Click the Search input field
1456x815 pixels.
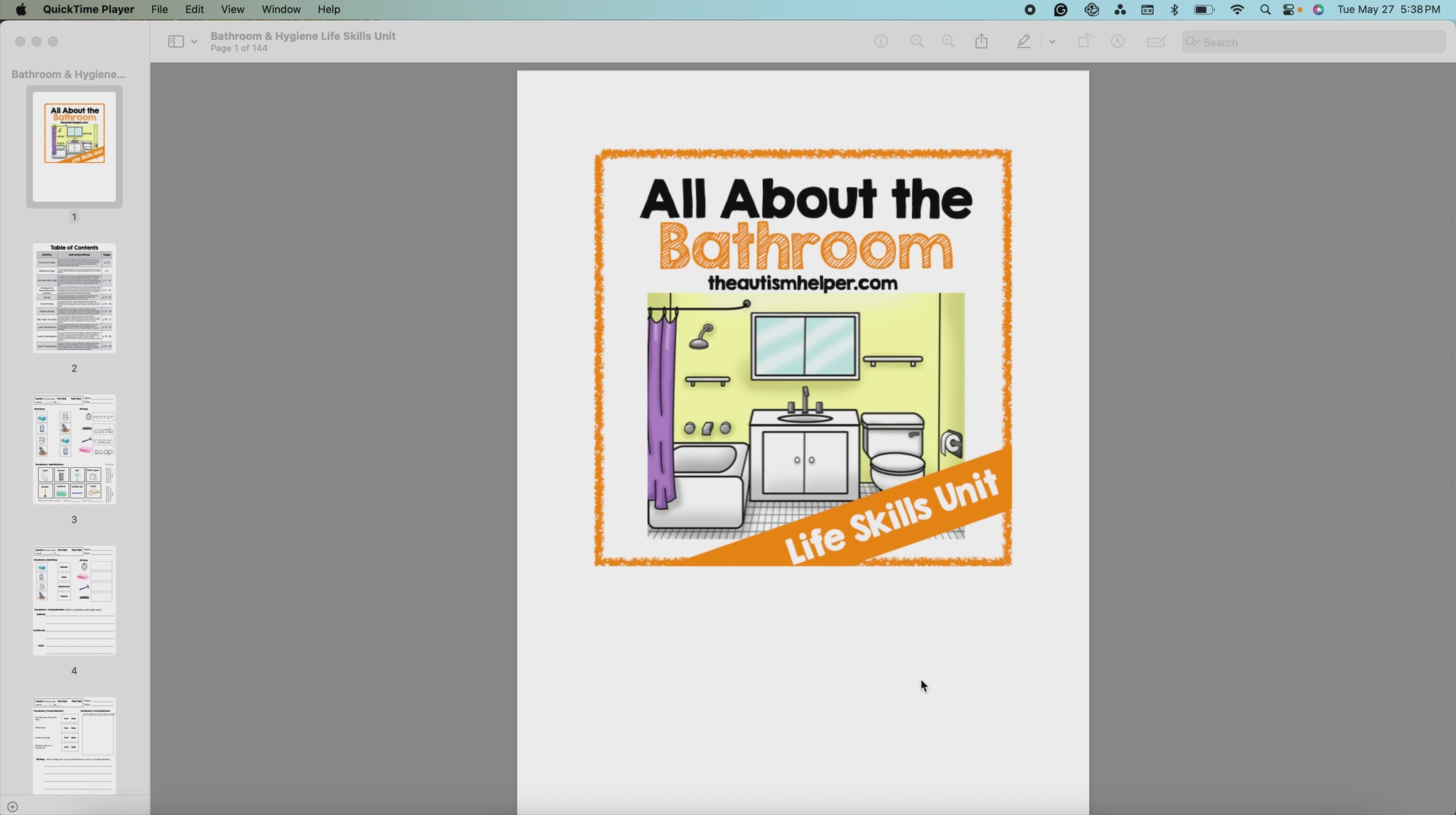(1322, 43)
